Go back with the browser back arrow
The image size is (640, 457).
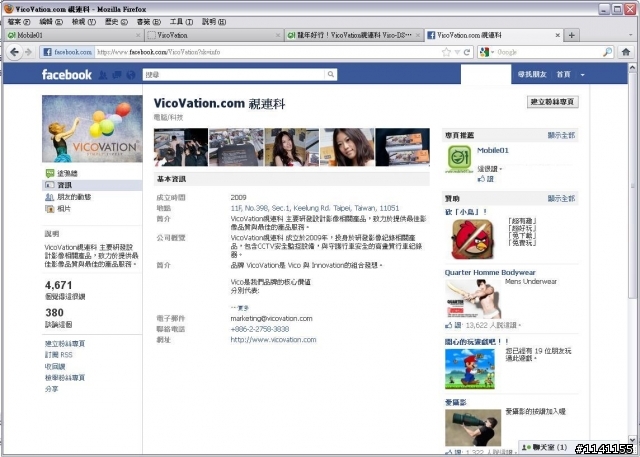click(x=14, y=52)
